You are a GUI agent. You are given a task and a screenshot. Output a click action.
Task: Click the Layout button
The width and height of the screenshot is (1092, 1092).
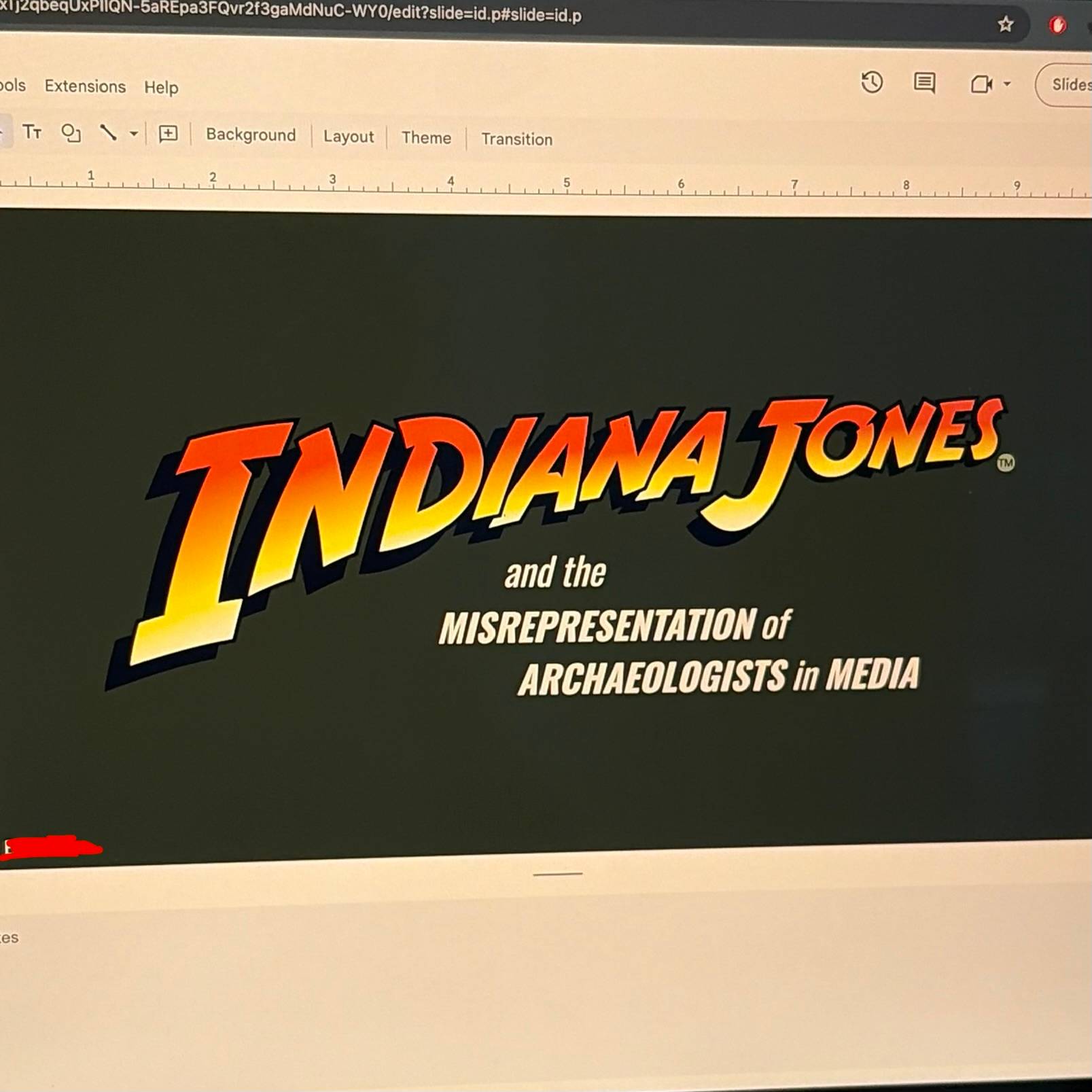click(x=349, y=137)
